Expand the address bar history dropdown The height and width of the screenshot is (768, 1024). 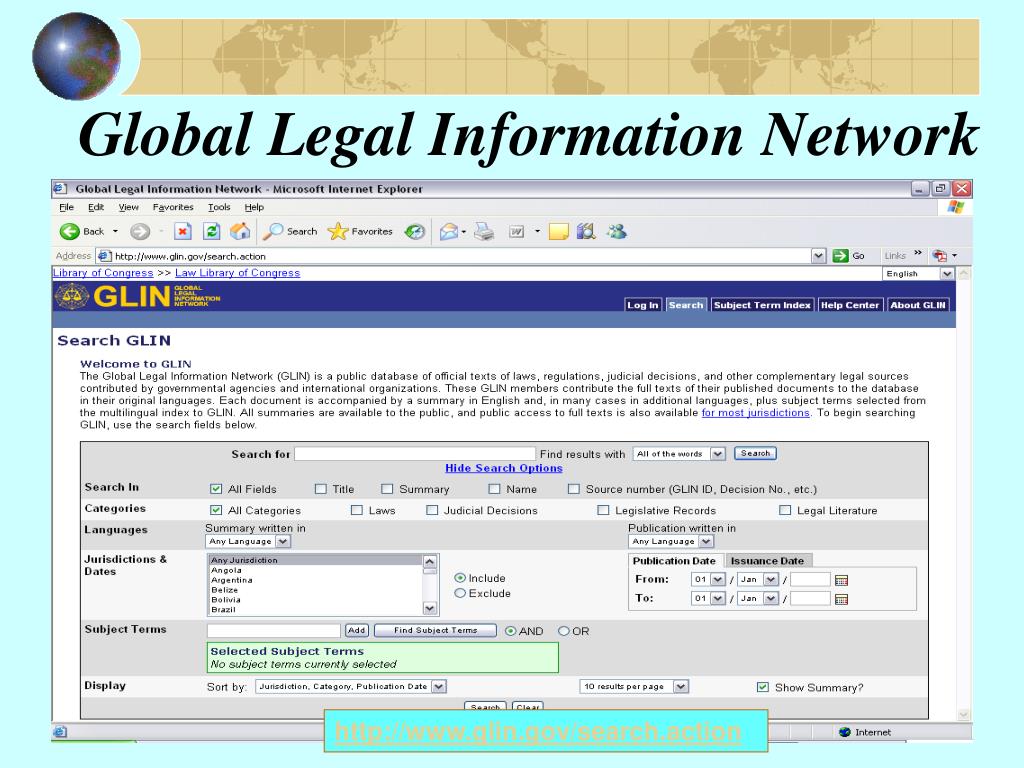pyautogui.click(x=818, y=256)
